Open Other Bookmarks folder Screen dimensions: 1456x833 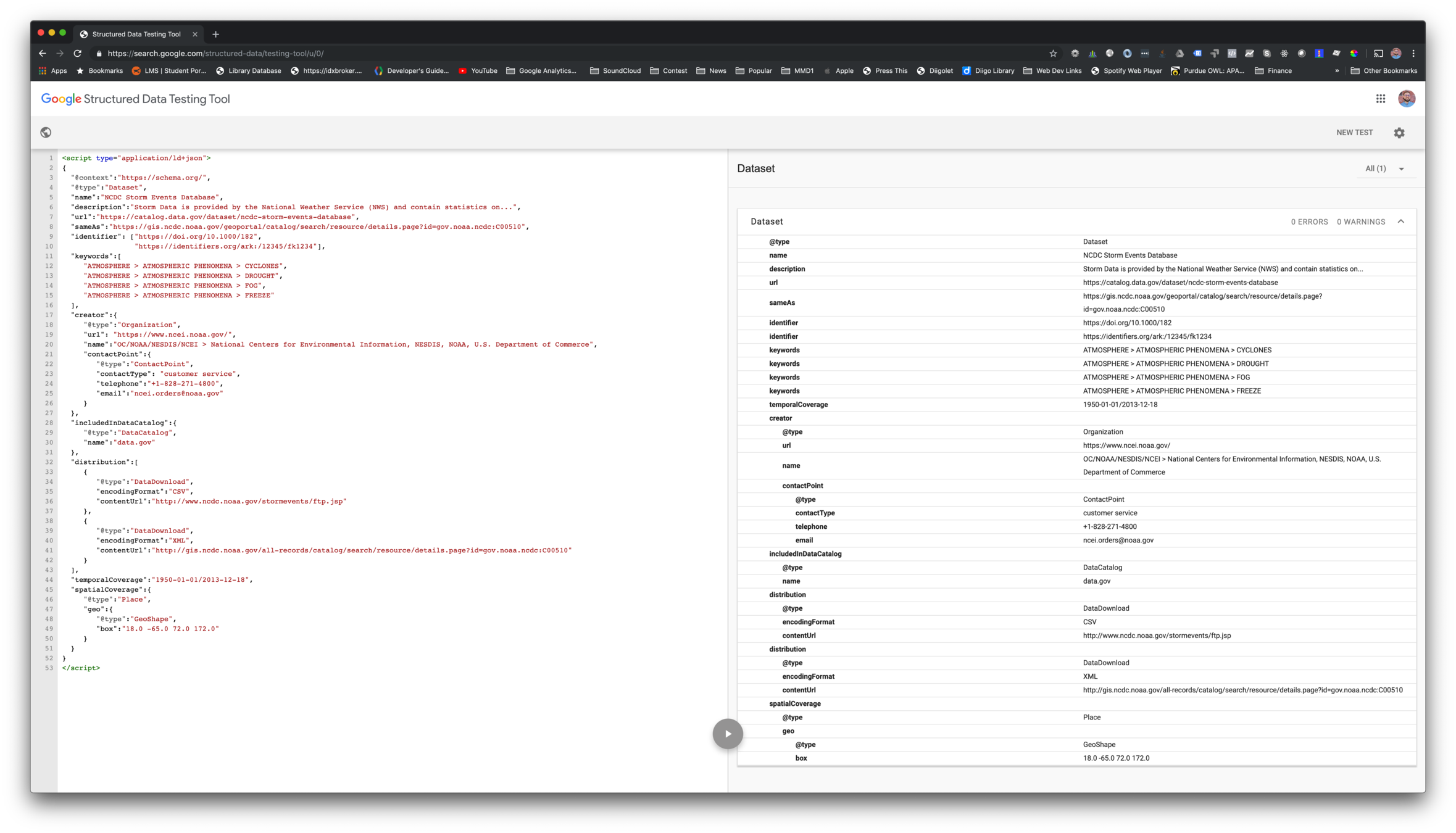pos(1384,71)
